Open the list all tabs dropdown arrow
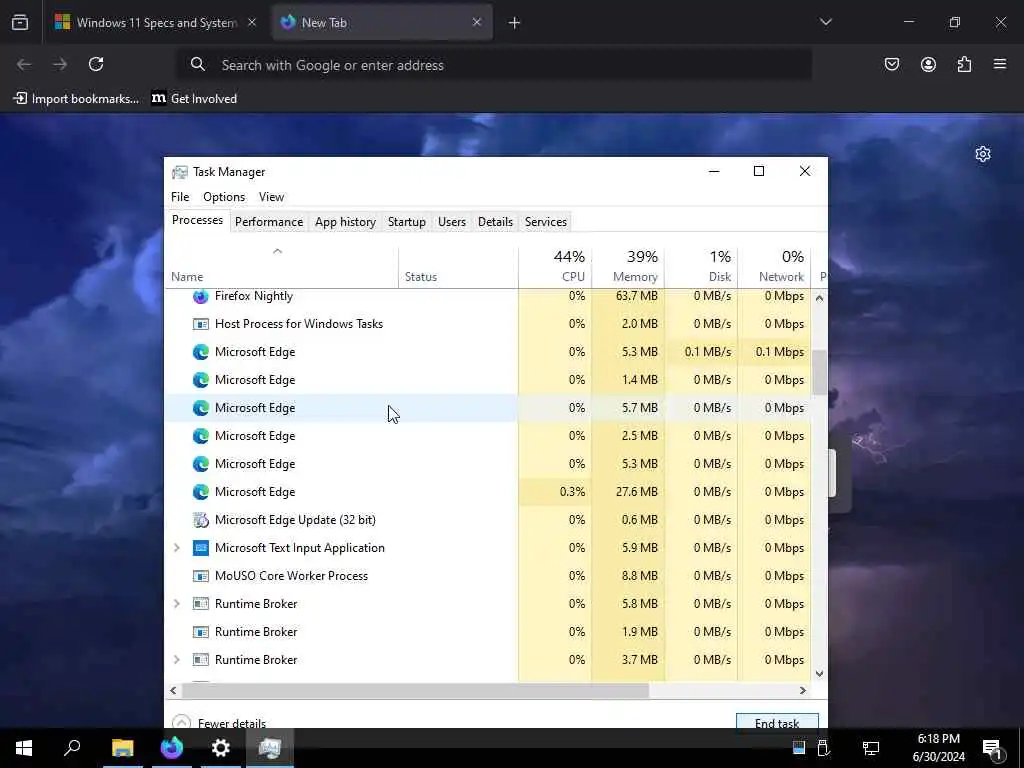 pyautogui.click(x=825, y=22)
